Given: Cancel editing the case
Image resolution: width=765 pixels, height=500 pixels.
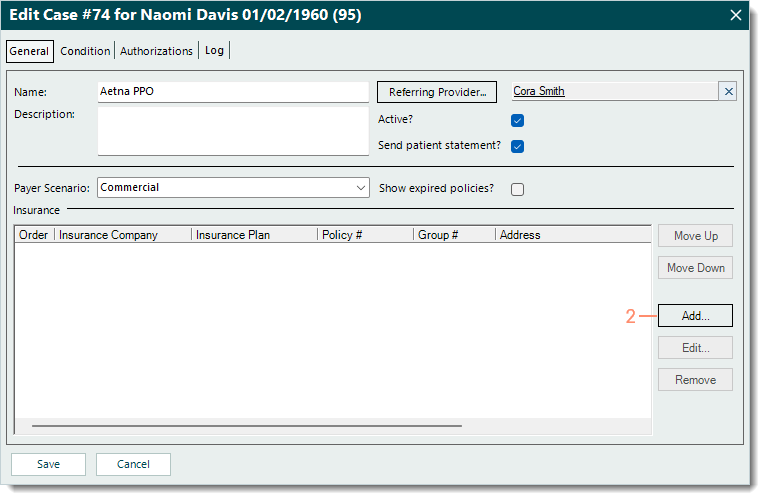Looking at the screenshot, I should pyautogui.click(x=133, y=464).
